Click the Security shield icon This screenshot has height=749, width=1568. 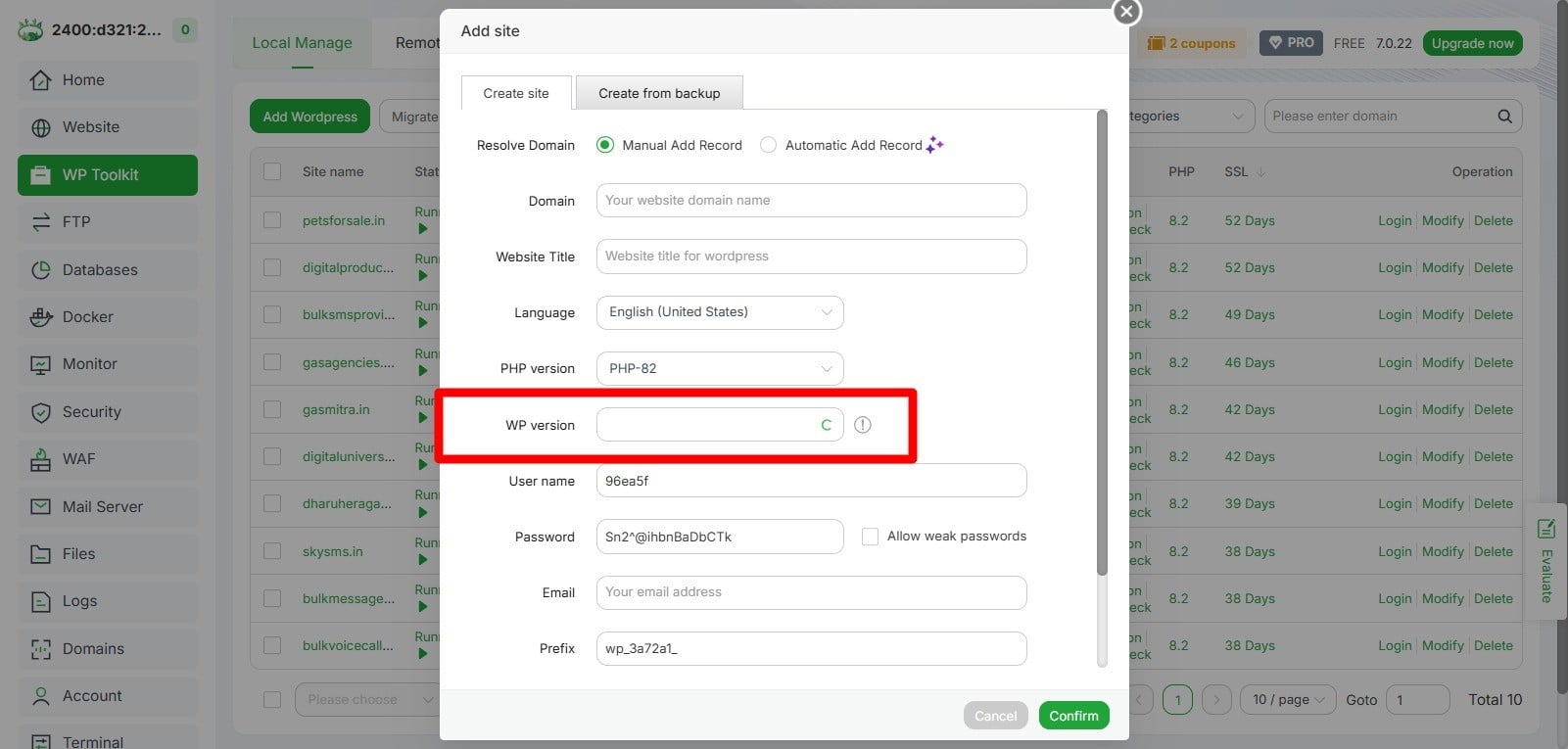[40, 412]
